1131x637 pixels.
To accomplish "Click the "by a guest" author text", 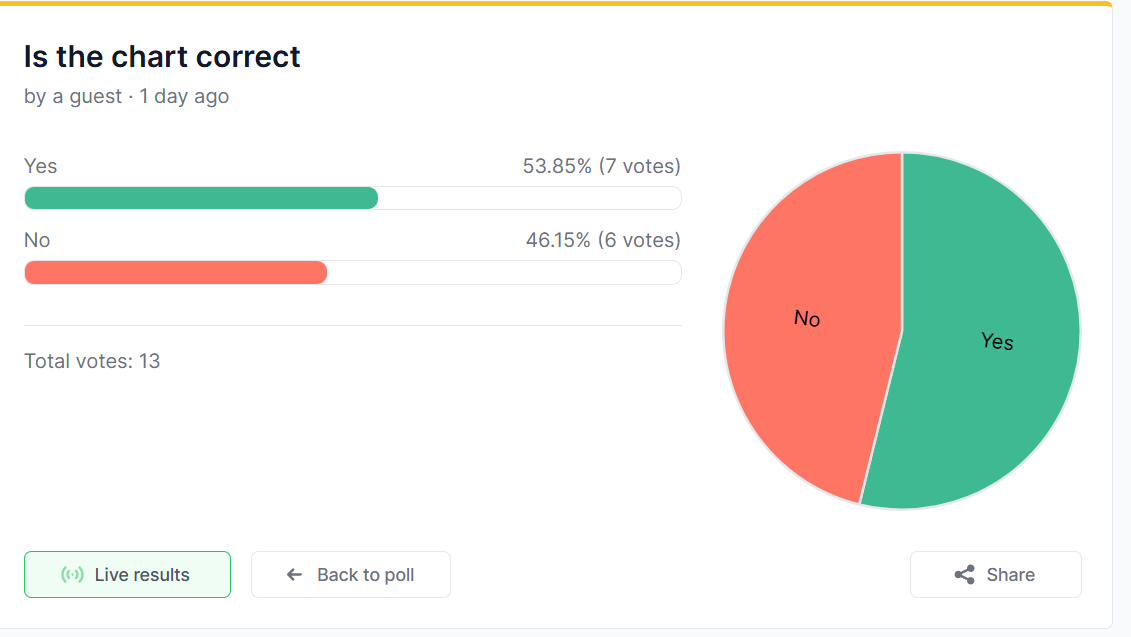I will pos(72,97).
